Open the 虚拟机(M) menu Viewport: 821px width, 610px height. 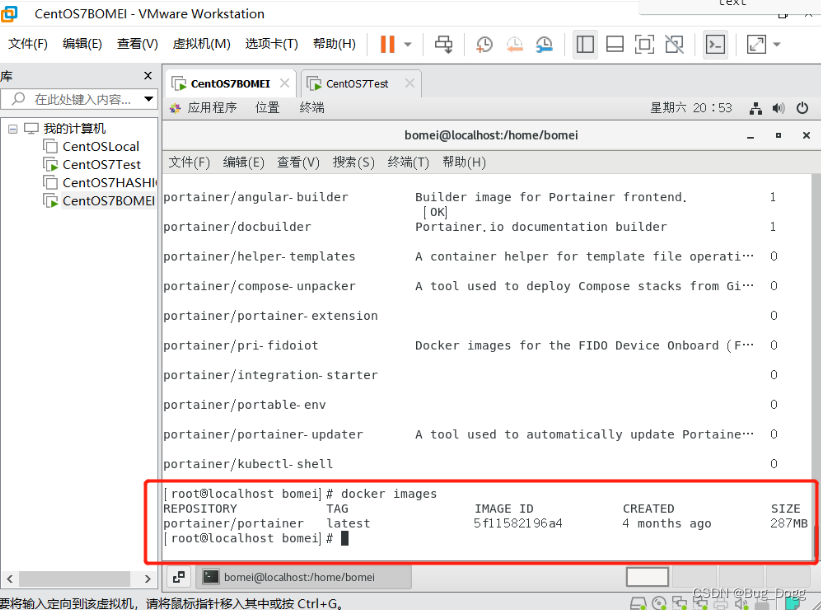202,43
